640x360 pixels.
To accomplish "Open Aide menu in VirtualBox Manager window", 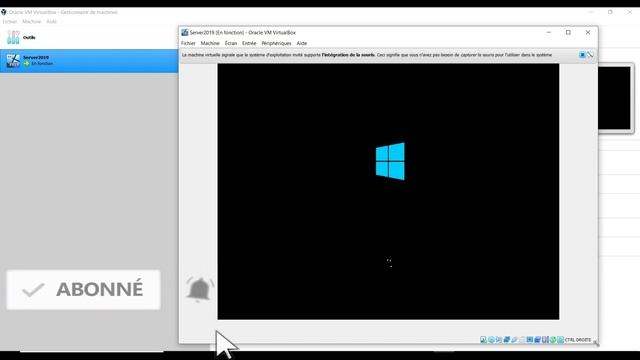I will point(51,22).
